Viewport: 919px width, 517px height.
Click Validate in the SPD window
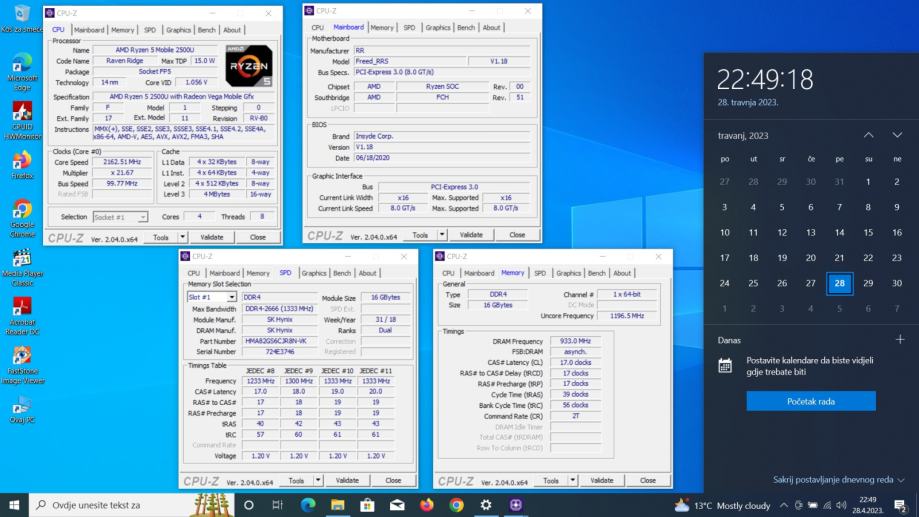[347, 480]
